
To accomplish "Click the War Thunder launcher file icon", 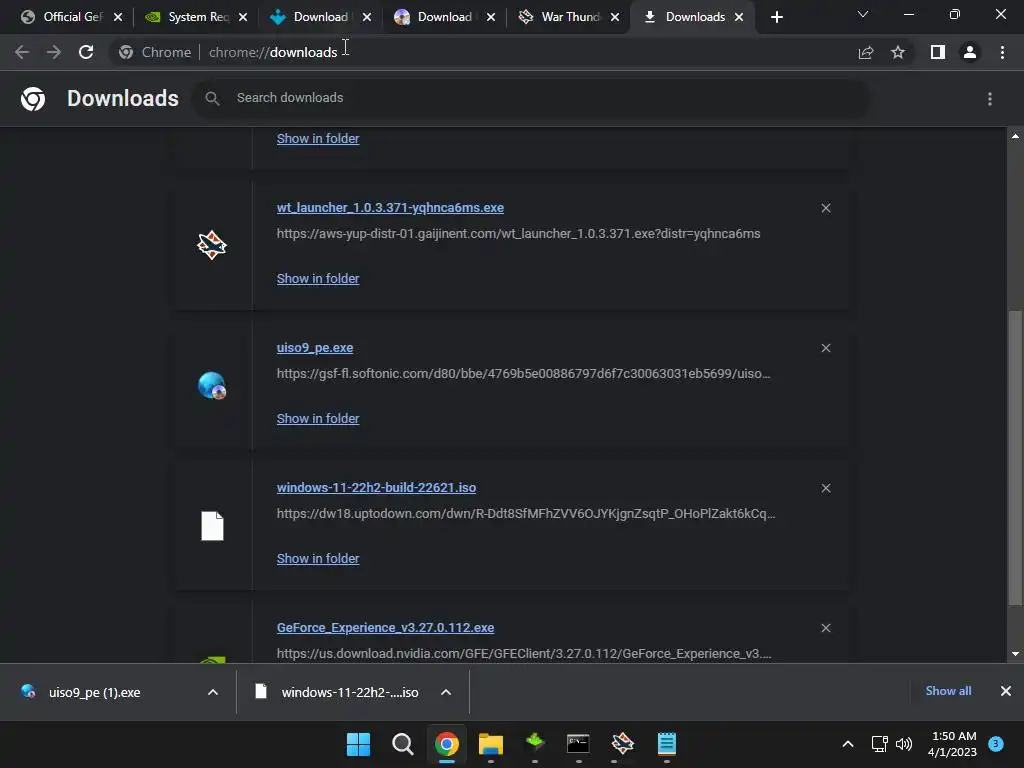I will pos(212,245).
